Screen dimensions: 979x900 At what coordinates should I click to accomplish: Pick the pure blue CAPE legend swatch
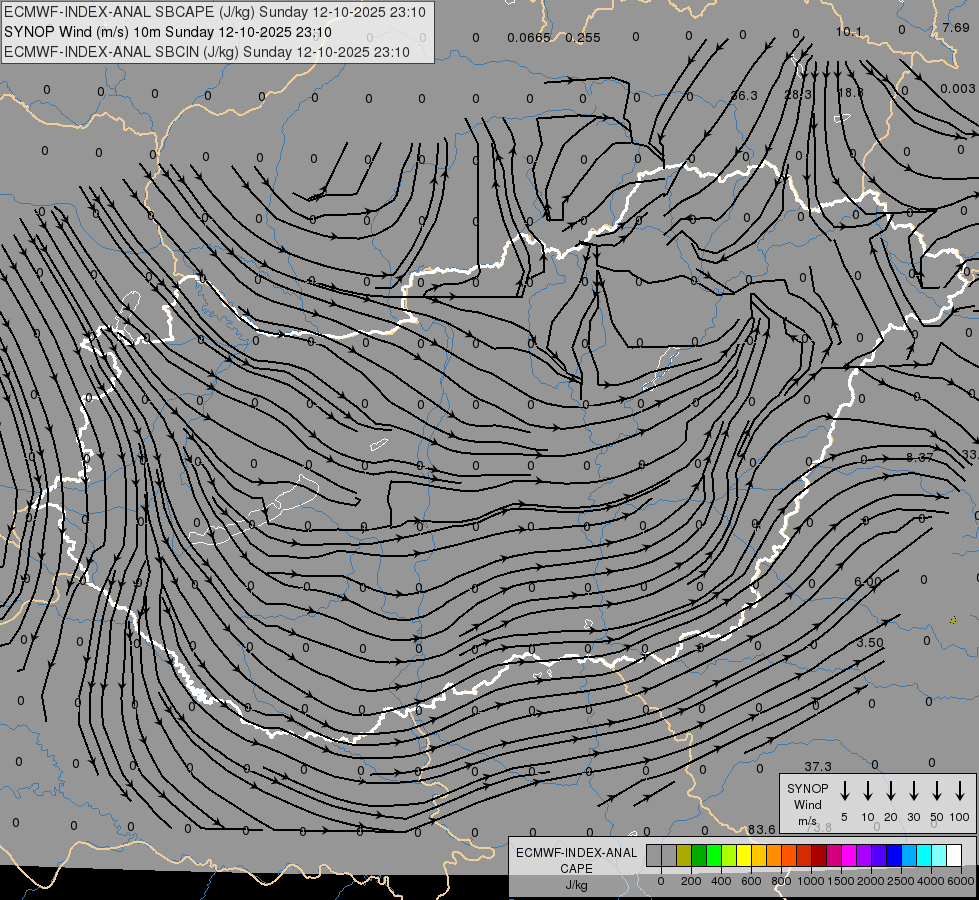coord(894,855)
